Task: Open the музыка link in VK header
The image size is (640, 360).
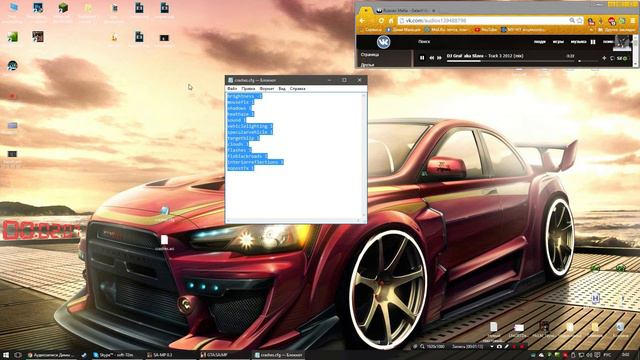Action: click(x=578, y=42)
